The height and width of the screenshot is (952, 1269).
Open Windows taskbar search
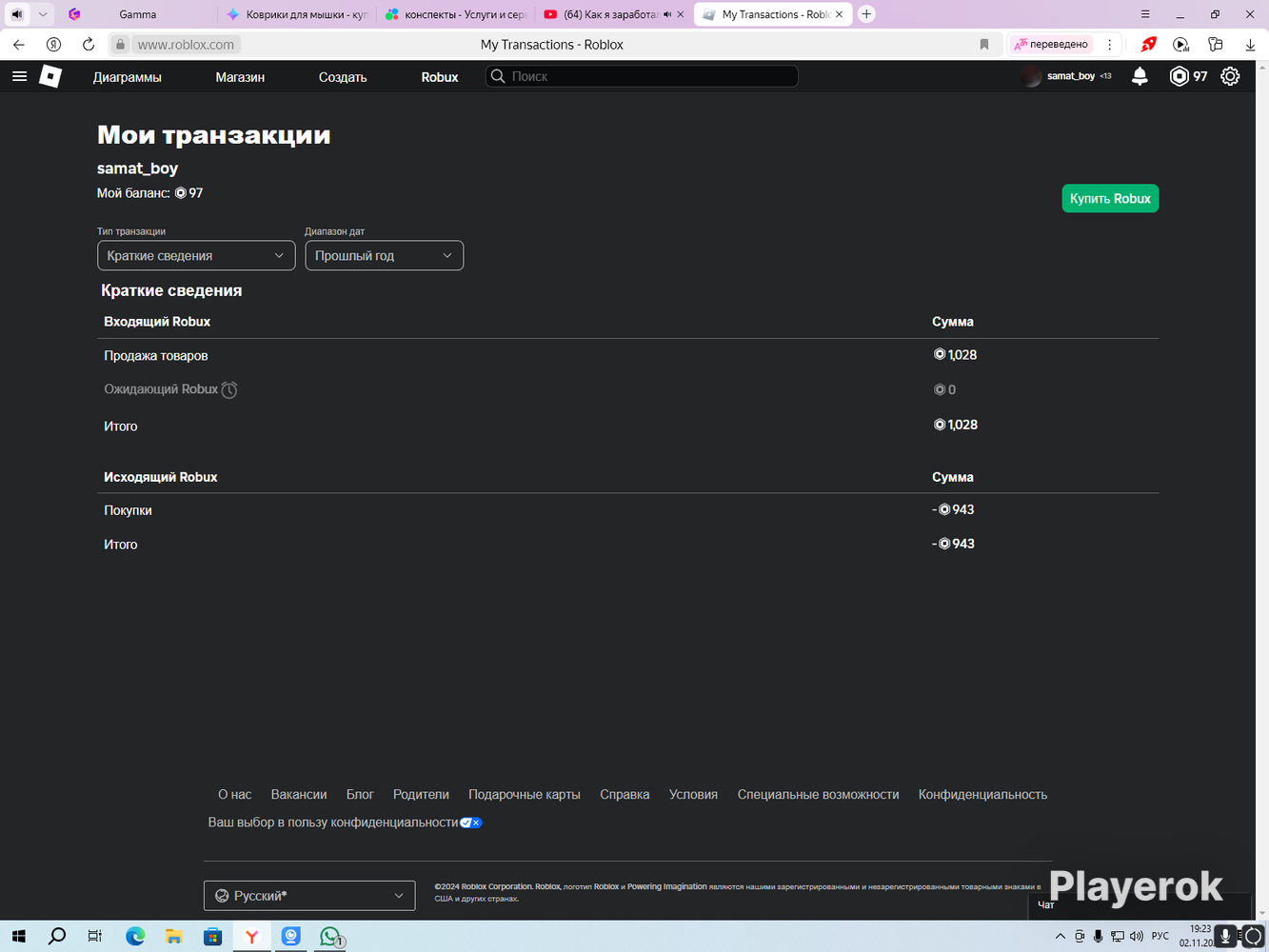(57, 937)
